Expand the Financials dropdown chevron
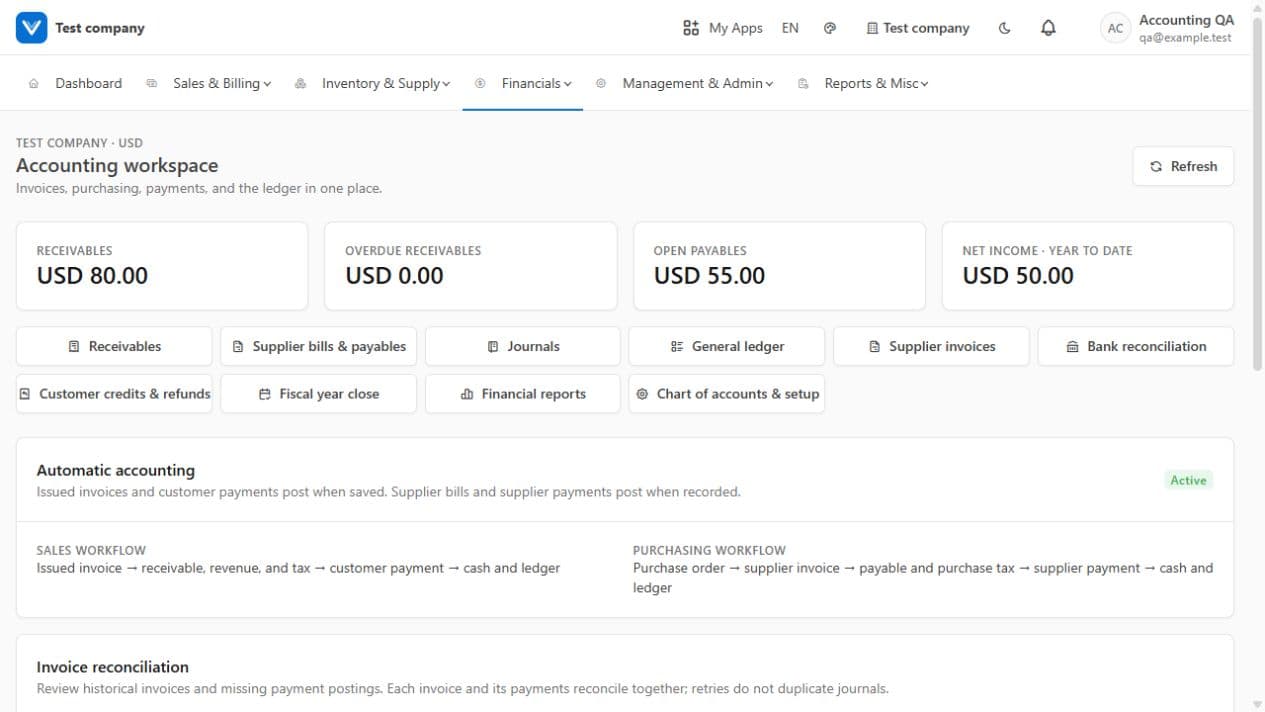1265x712 pixels. (x=568, y=84)
